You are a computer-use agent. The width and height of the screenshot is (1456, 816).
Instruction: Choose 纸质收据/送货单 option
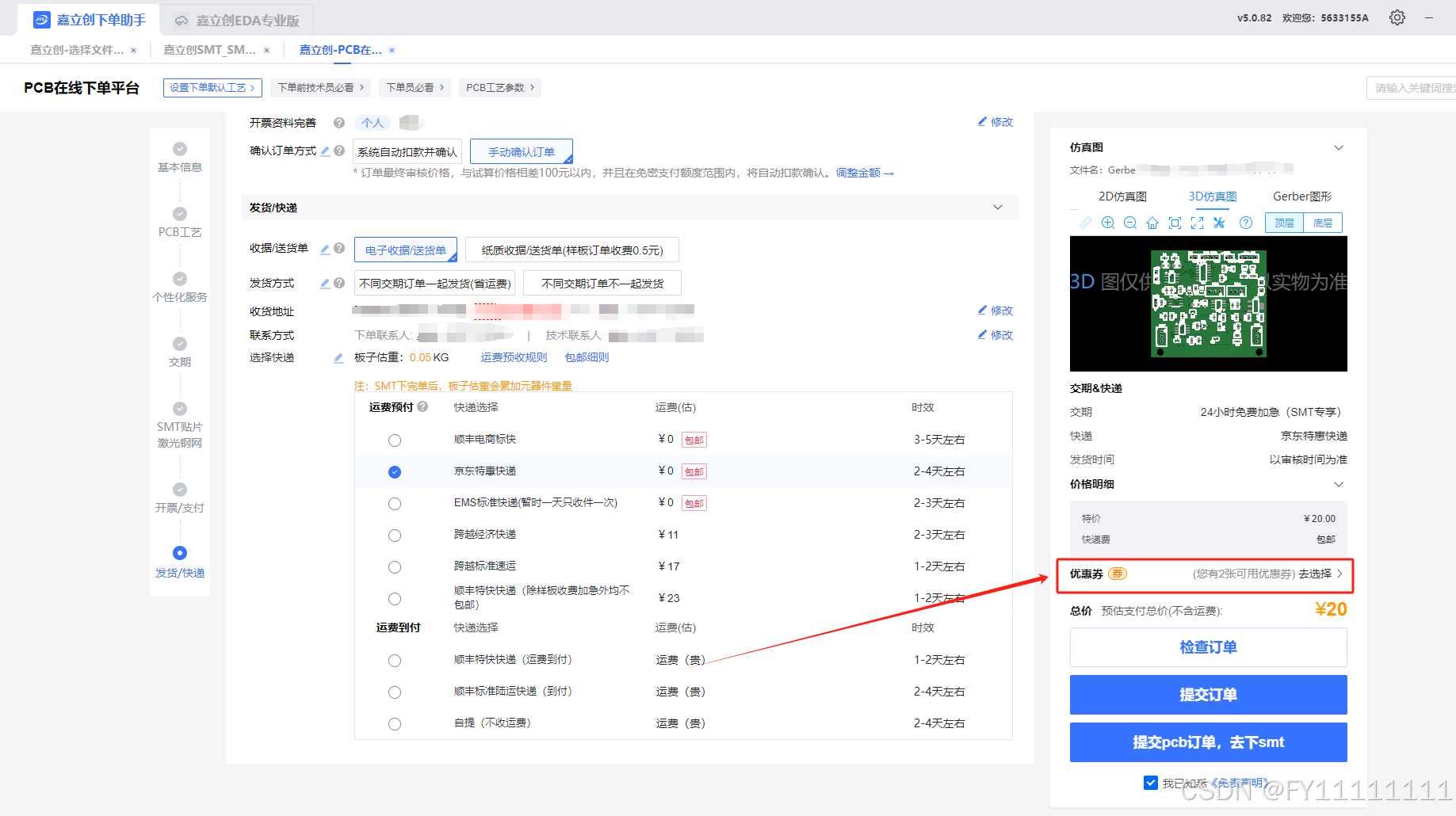pos(572,250)
